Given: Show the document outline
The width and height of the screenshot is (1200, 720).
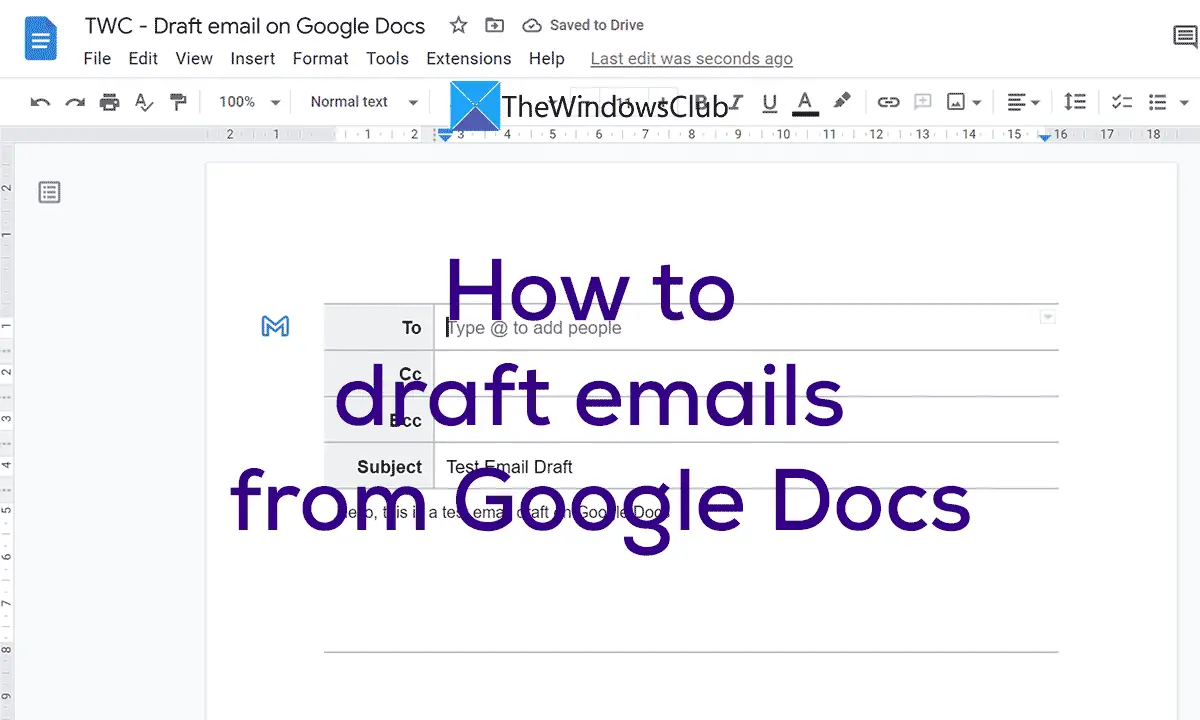Looking at the screenshot, I should tap(49, 192).
